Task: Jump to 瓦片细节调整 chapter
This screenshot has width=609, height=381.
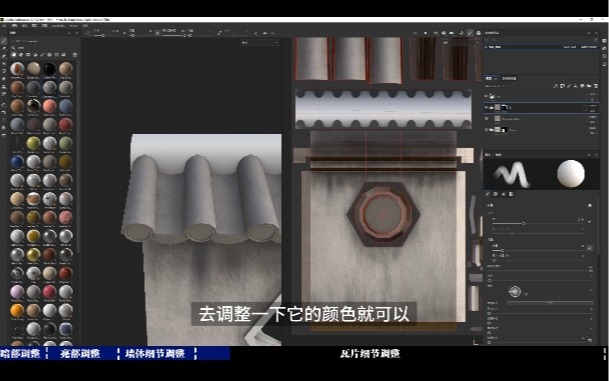Action: (x=370, y=353)
